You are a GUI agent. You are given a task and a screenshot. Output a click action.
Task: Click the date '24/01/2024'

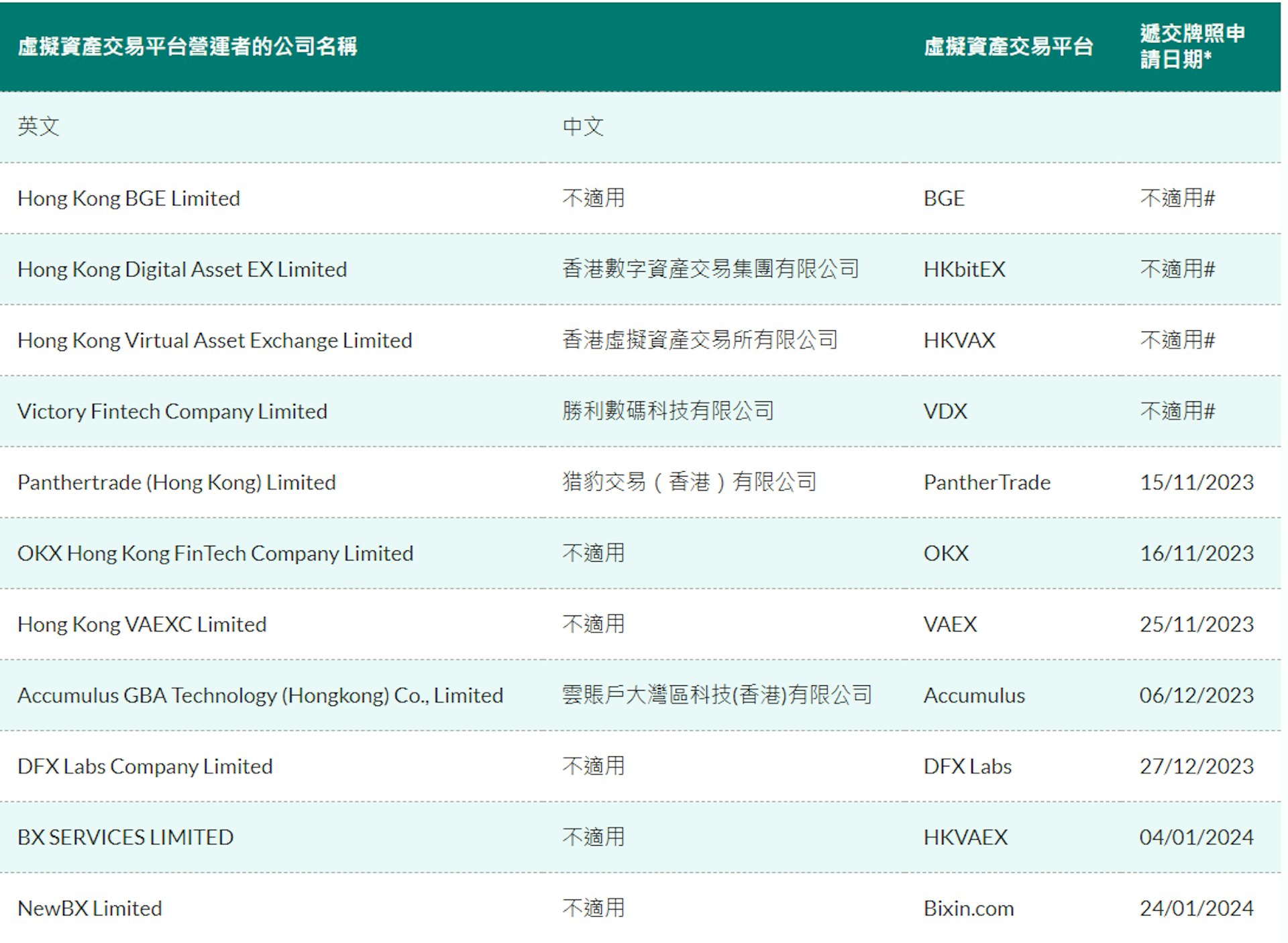pyautogui.click(x=1197, y=908)
